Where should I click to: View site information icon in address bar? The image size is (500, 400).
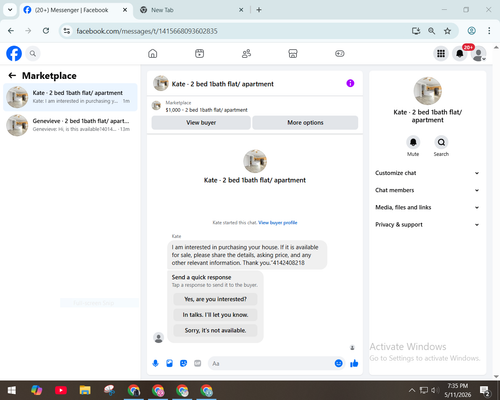click(x=67, y=31)
